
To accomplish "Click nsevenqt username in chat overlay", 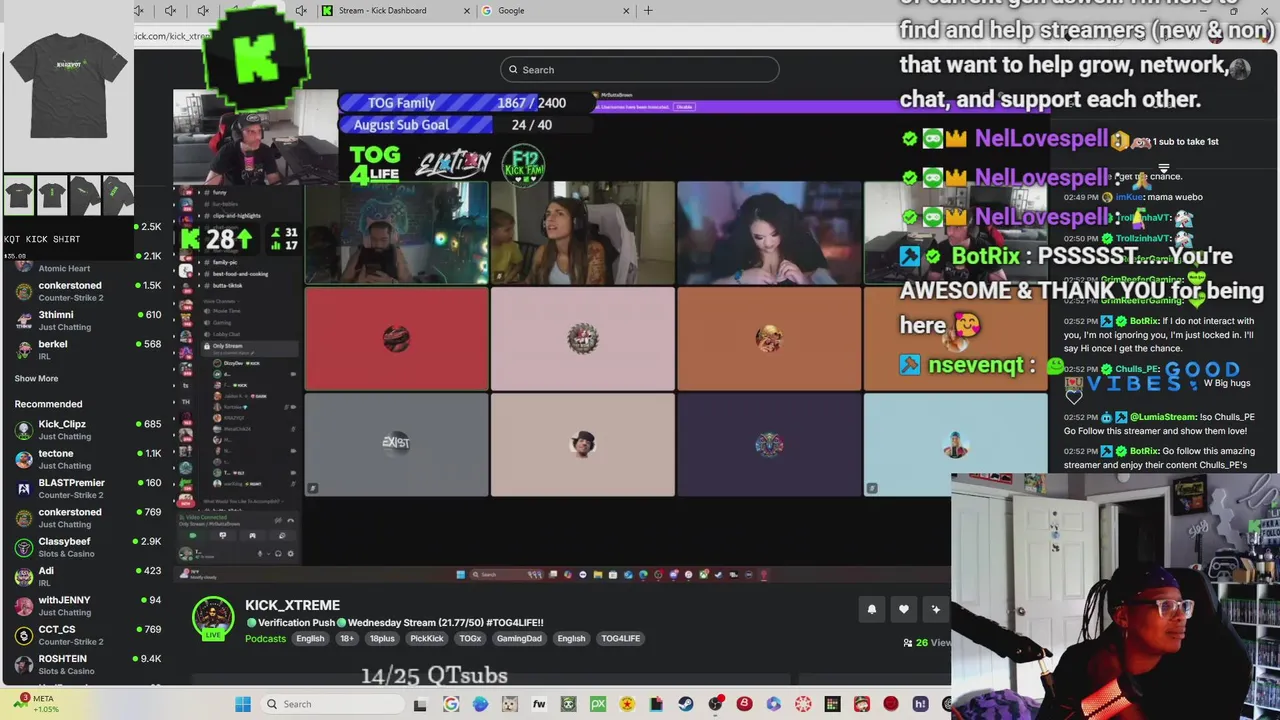I will pos(975,365).
